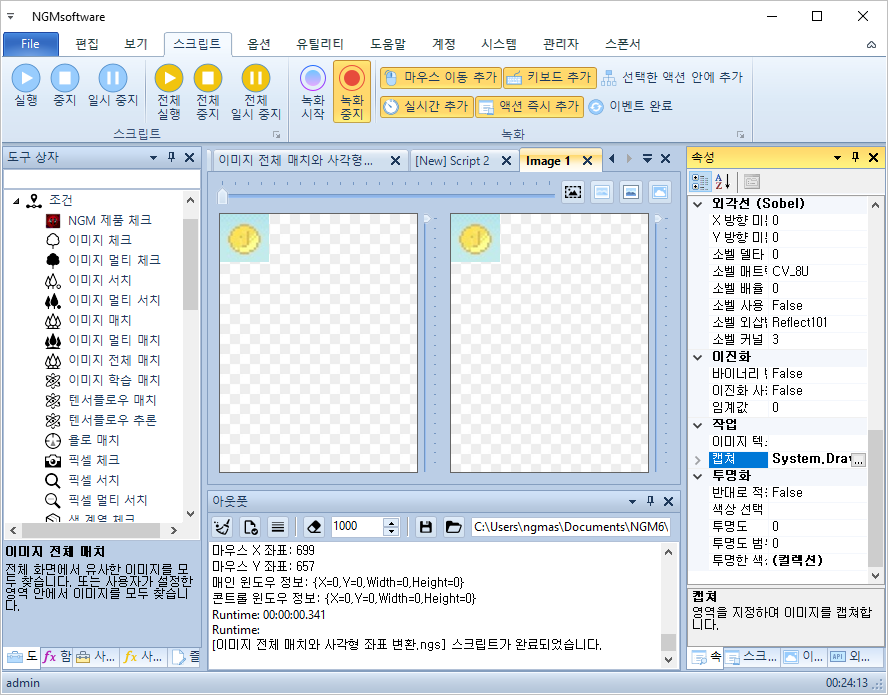Select 이미지 전체 매치 tool item
The image size is (888, 695).
(x=114, y=360)
